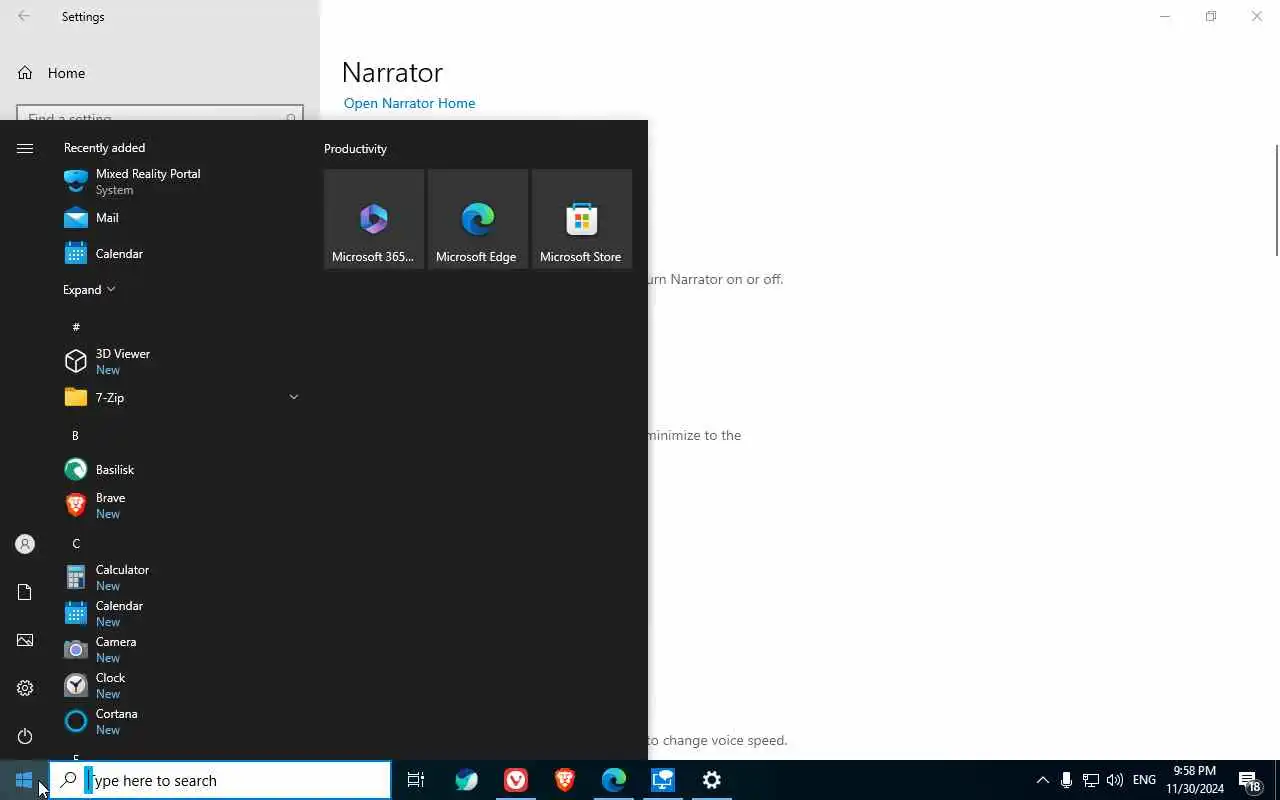Launch the Camera app
This screenshot has height=800, width=1280.
pos(180,649)
